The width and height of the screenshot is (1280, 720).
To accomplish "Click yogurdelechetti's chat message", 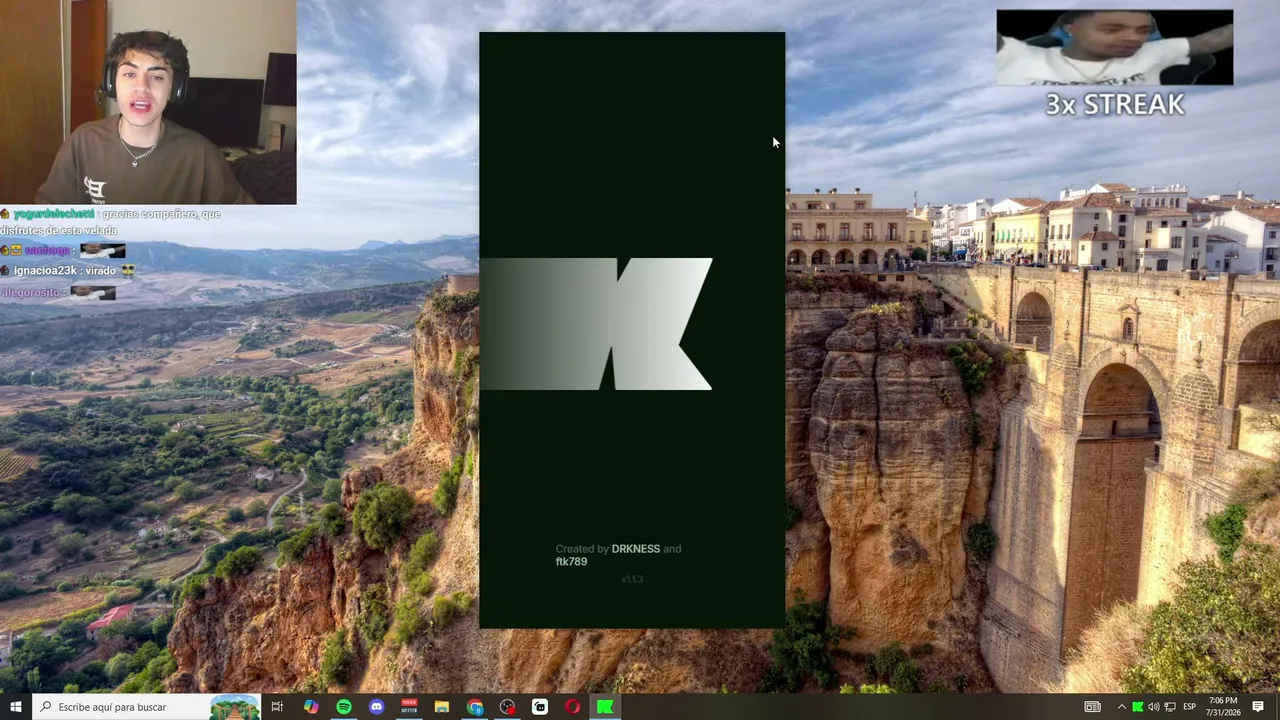I will click(110, 222).
